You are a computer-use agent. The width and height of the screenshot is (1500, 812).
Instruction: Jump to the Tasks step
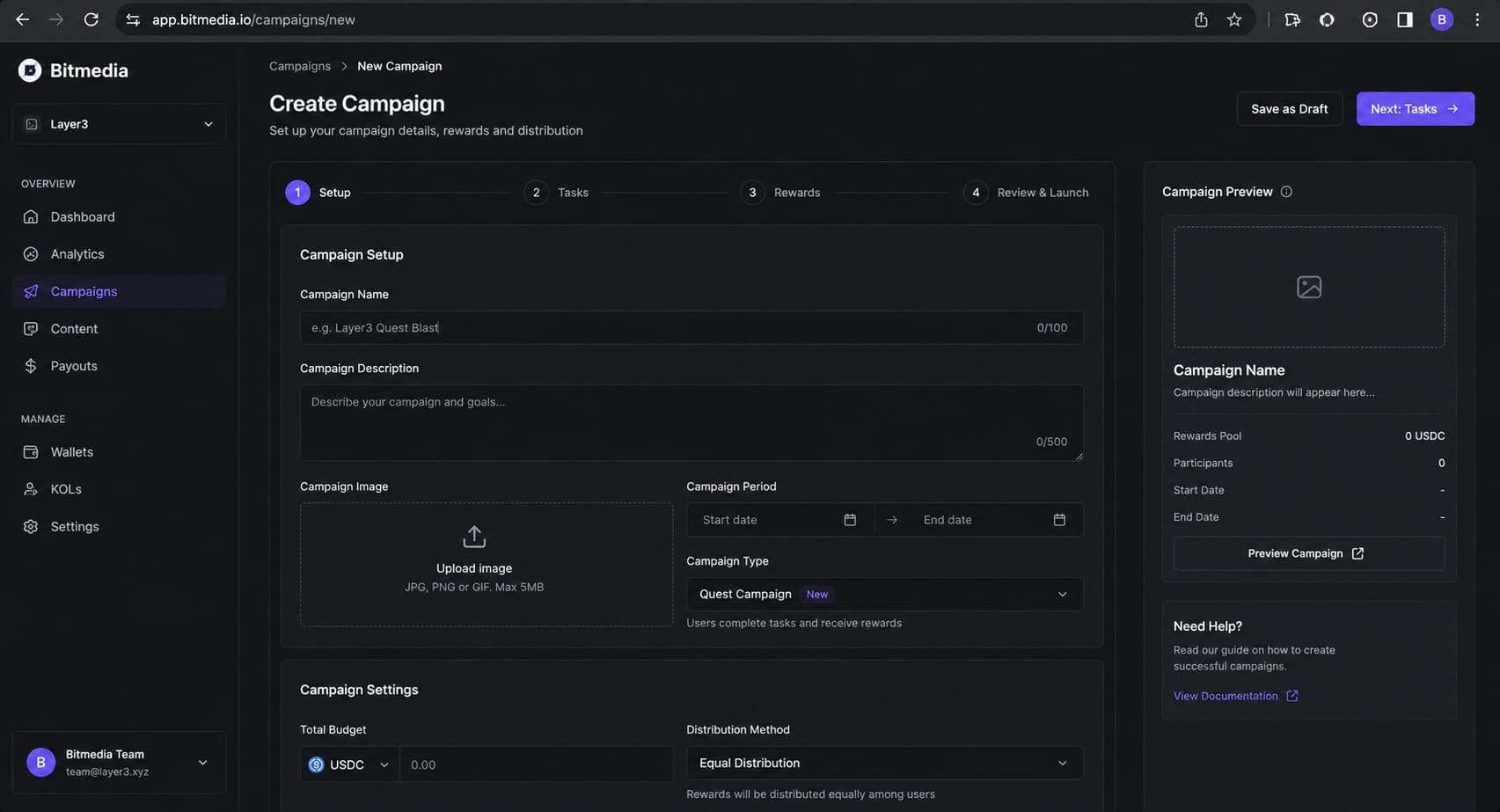click(x=556, y=192)
